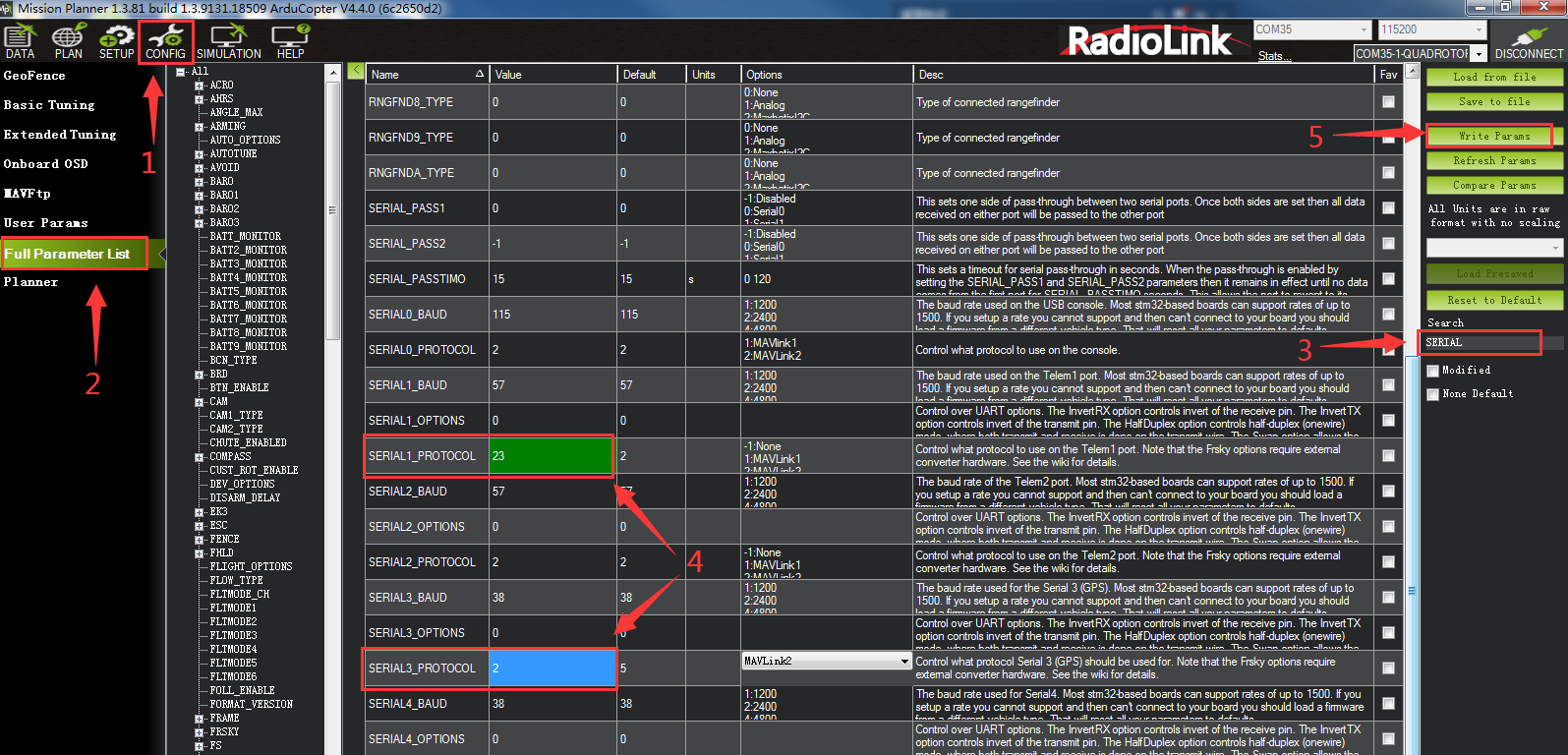
Task: Enable the None Default filter checkbox
Action: point(1432,394)
